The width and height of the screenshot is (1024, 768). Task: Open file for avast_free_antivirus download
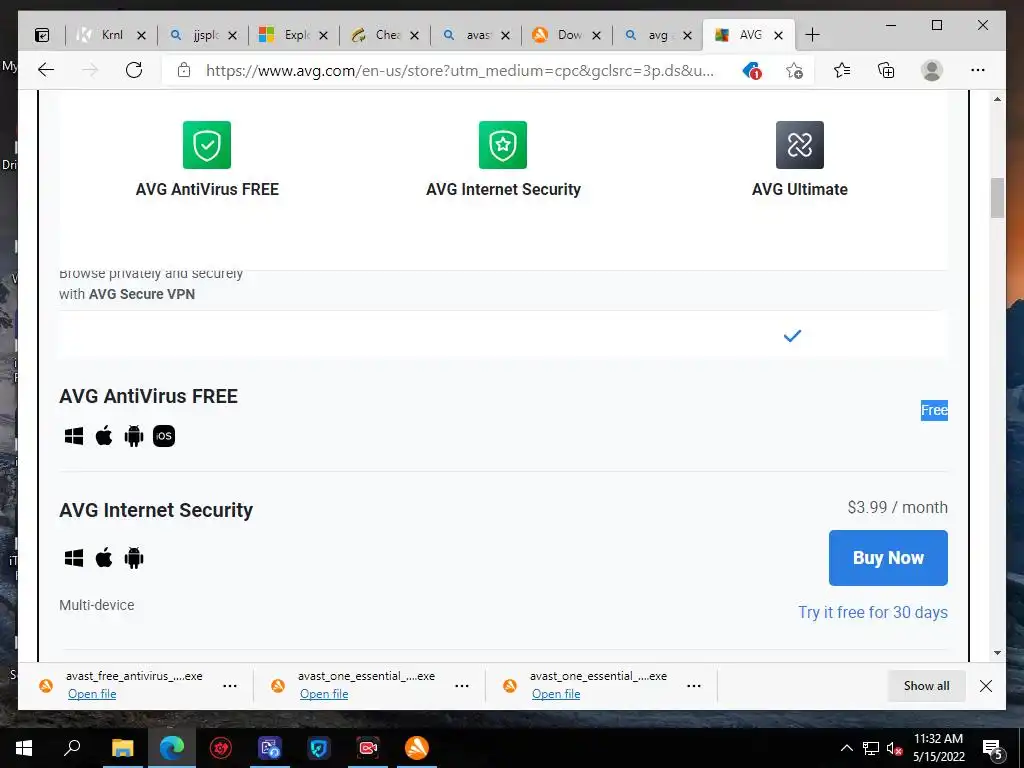tap(92, 694)
